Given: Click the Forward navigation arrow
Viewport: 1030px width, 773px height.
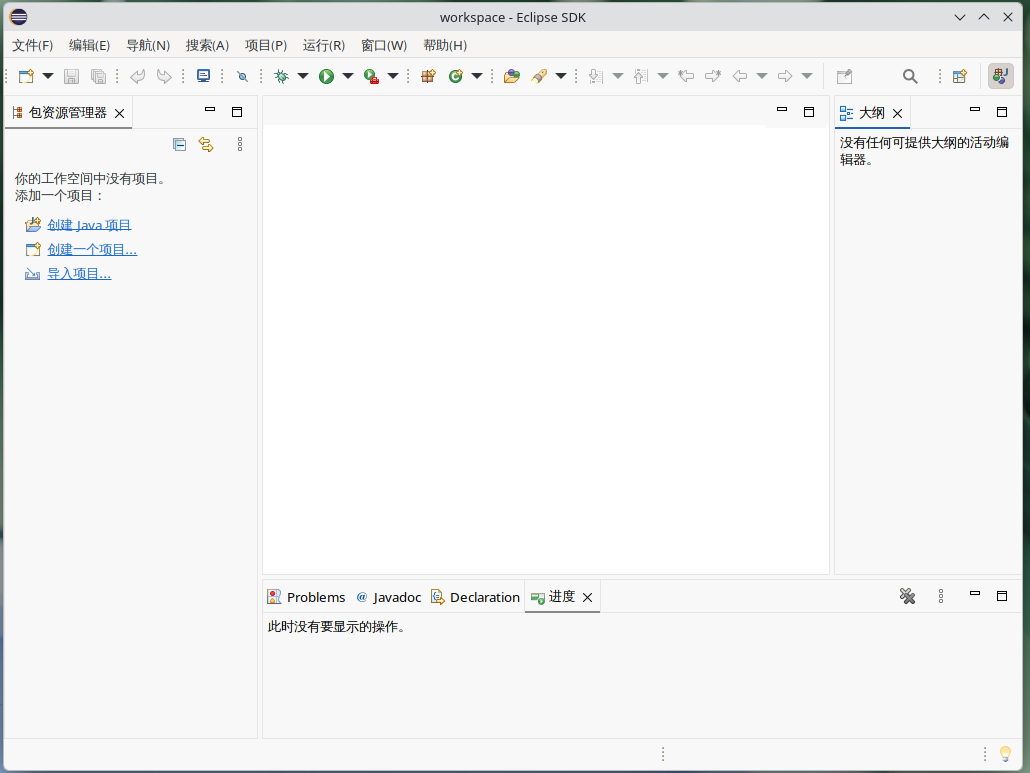Looking at the screenshot, I should (785, 76).
